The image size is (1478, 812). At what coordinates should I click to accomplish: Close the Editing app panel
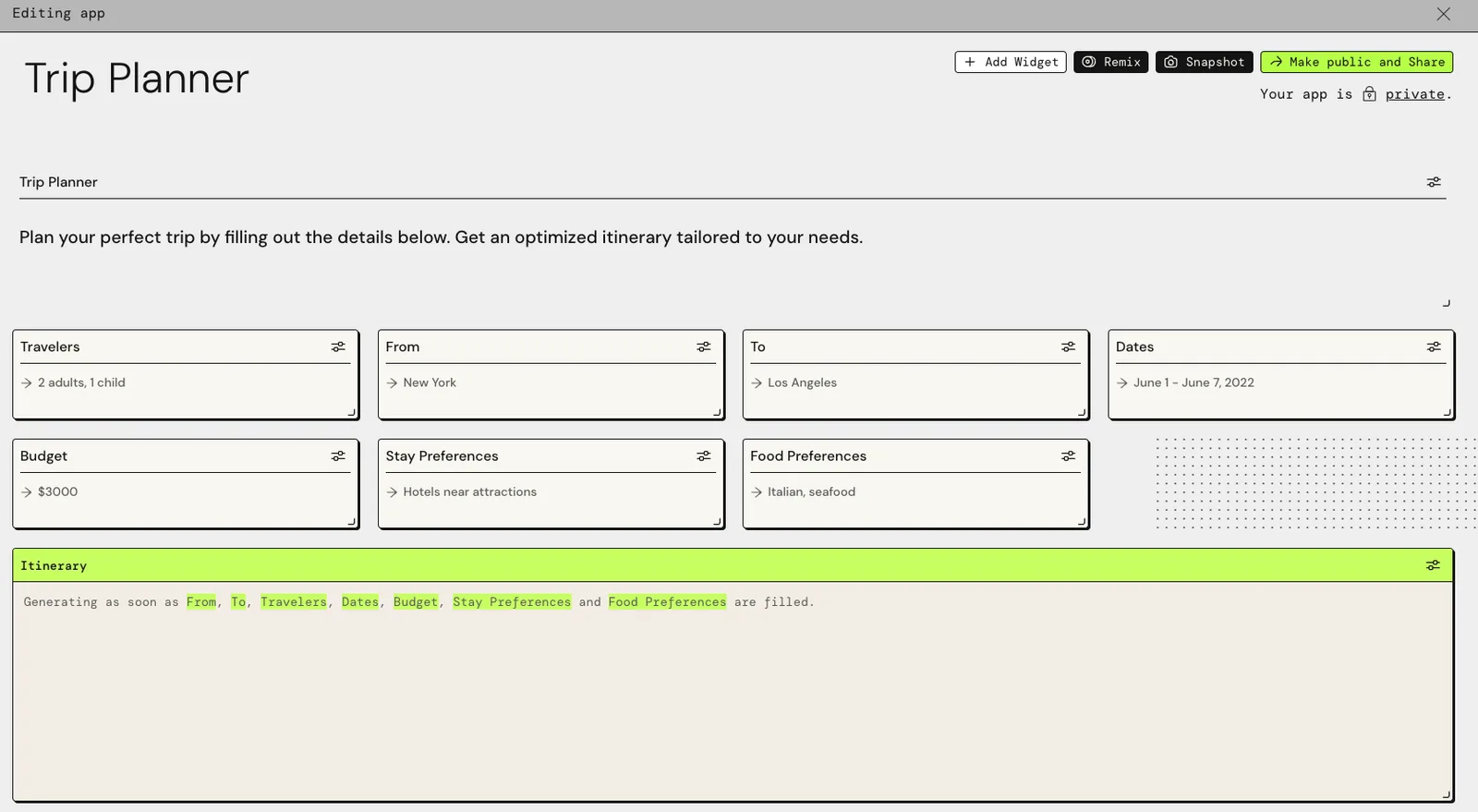pos(1444,14)
